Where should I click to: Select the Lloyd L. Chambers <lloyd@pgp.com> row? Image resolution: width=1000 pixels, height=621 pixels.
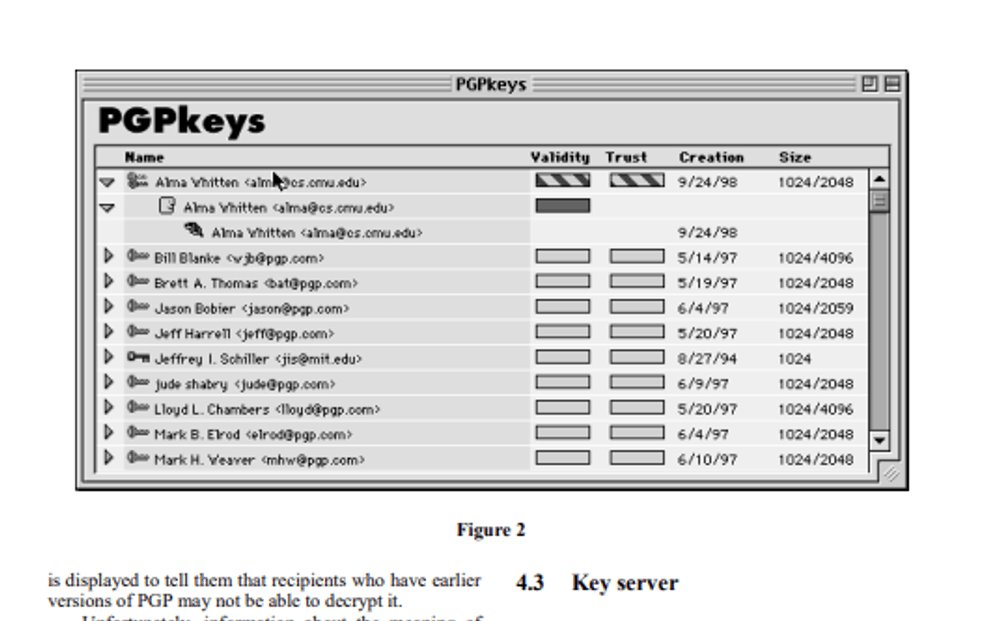click(483, 408)
